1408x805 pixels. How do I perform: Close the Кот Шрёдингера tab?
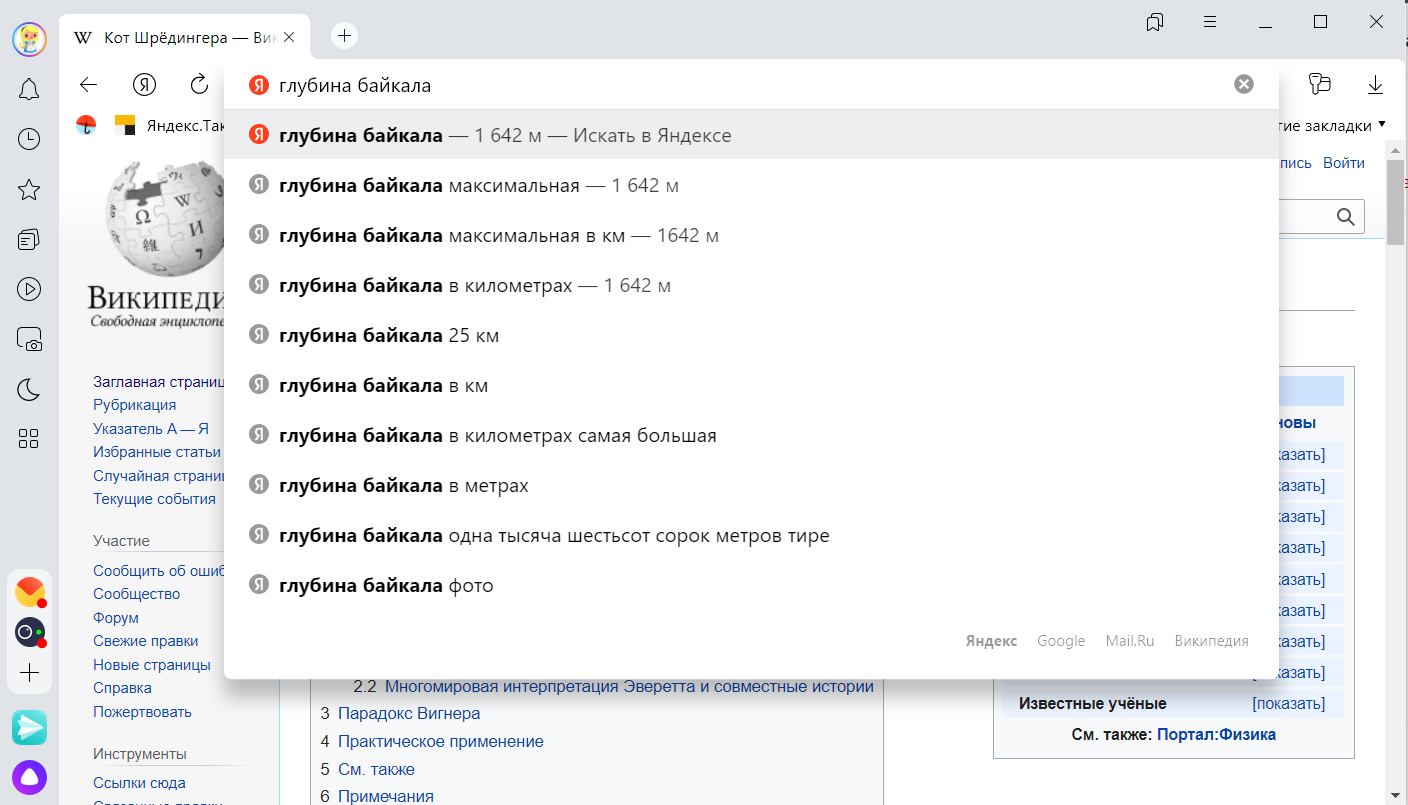[289, 38]
